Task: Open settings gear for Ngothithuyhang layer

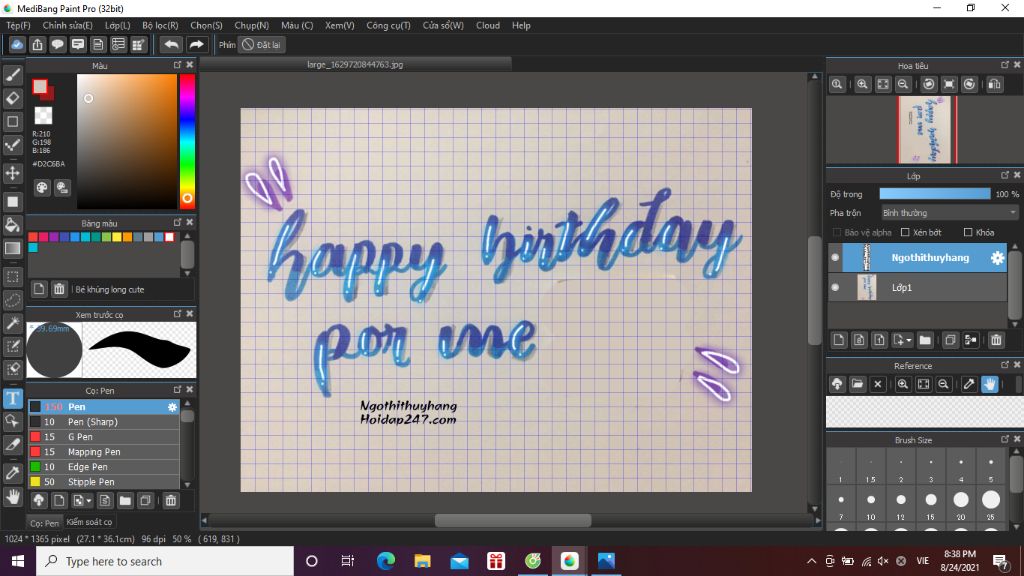Action: coord(997,258)
